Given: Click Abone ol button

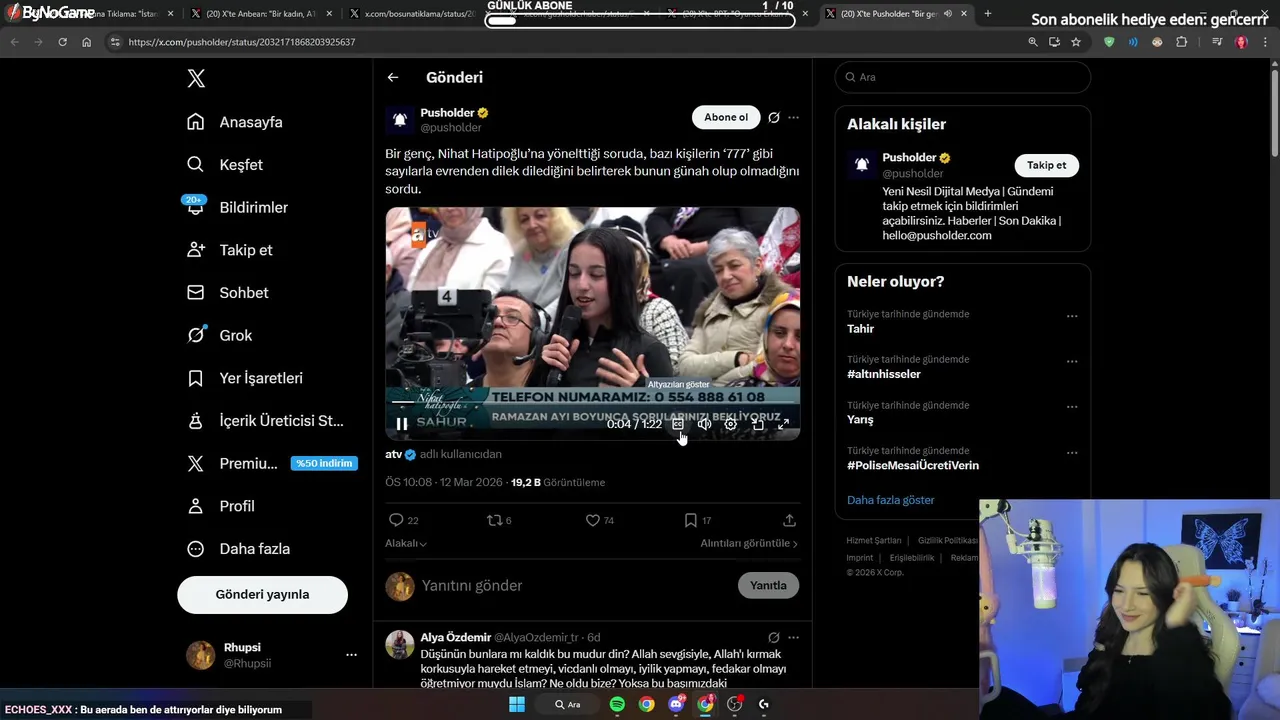Looking at the screenshot, I should click(x=726, y=118).
